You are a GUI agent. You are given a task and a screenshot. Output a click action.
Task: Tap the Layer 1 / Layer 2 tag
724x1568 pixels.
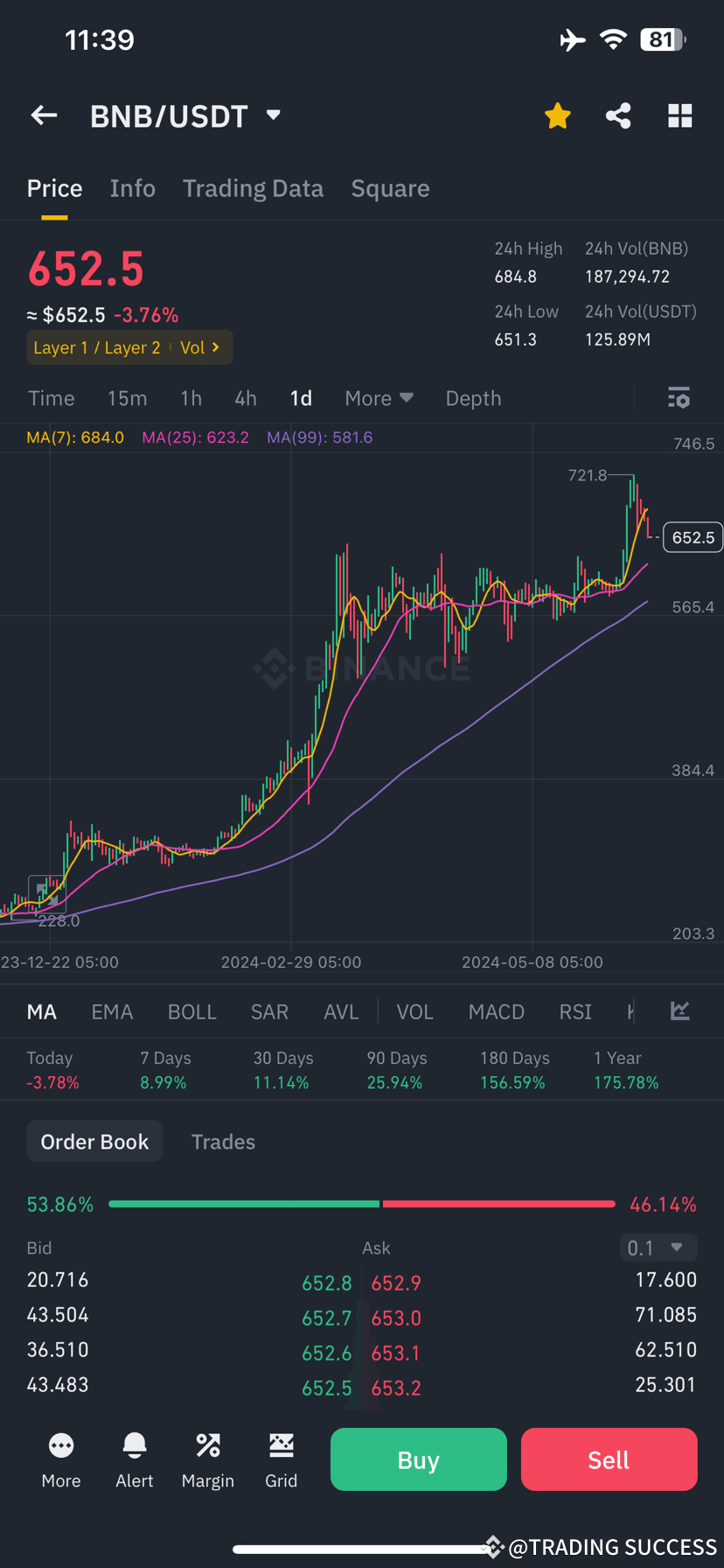pyautogui.click(x=97, y=347)
